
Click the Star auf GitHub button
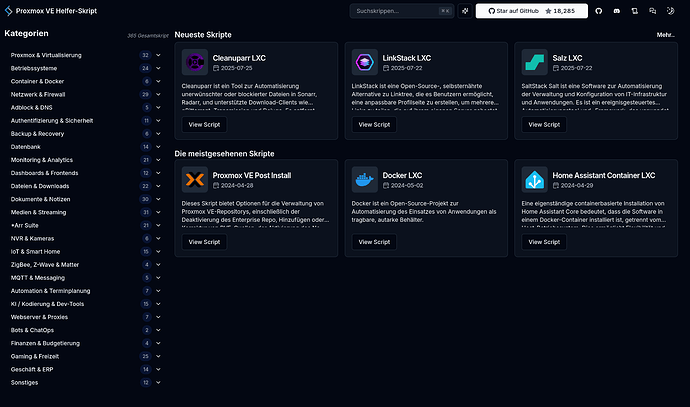(x=532, y=11)
